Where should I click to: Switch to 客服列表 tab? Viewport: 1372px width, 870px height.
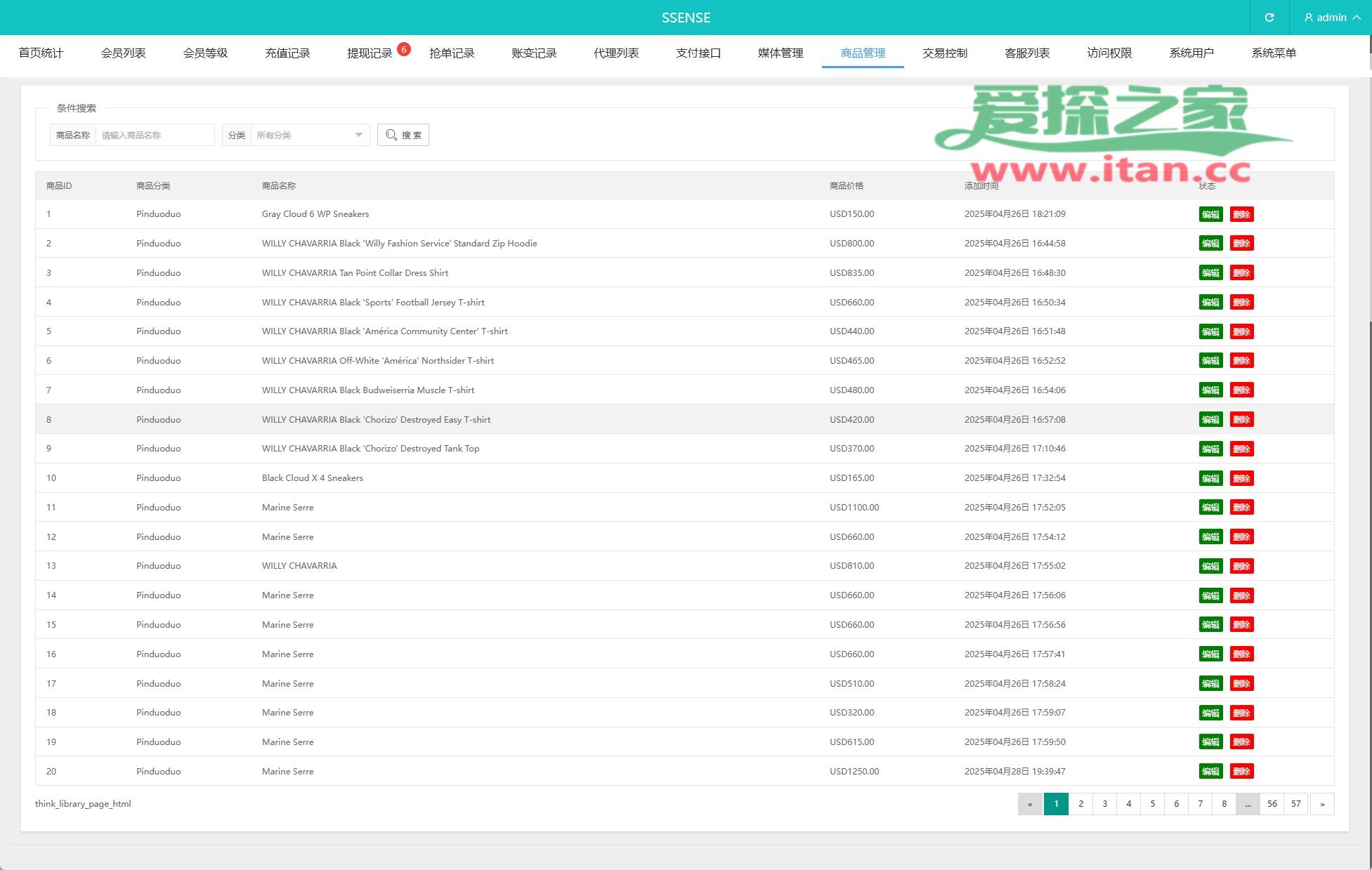pos(1027,53)
